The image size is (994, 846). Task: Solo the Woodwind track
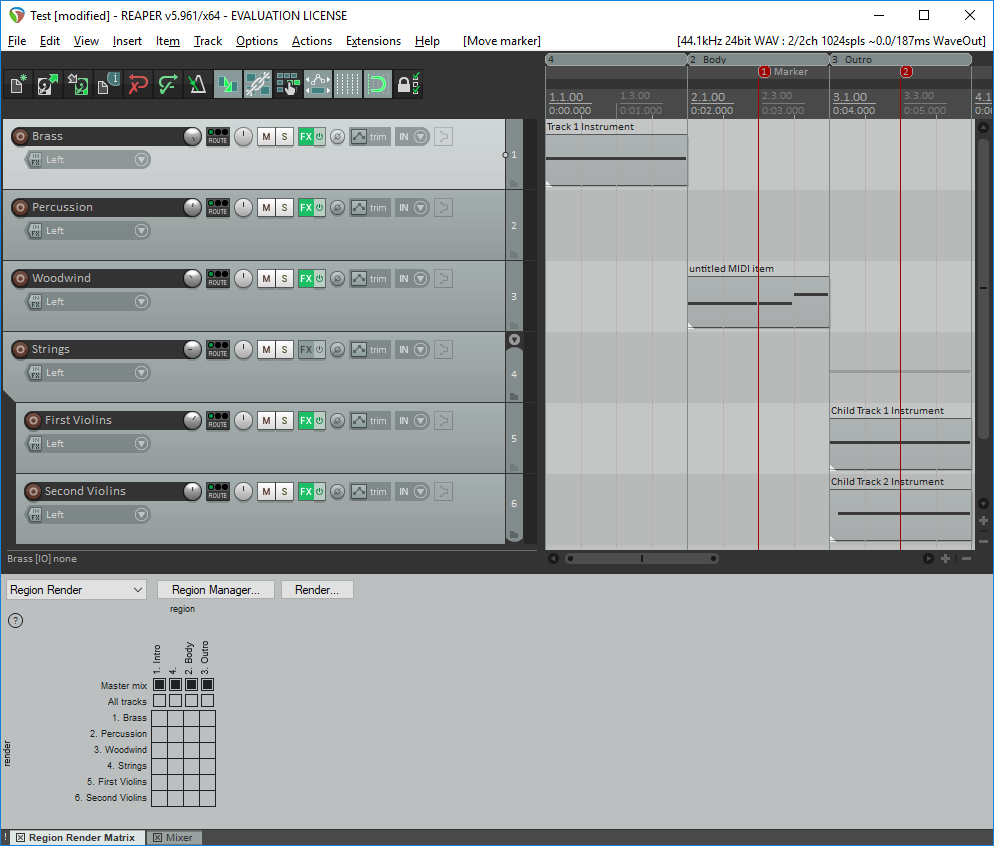pos(284,278)
